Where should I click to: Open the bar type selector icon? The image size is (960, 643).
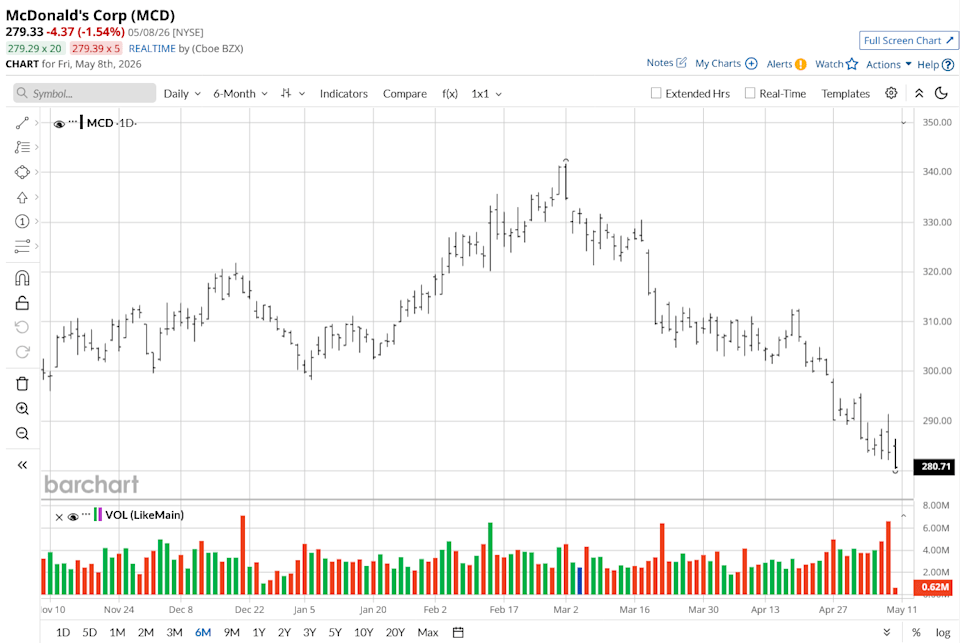pos(286,93)
